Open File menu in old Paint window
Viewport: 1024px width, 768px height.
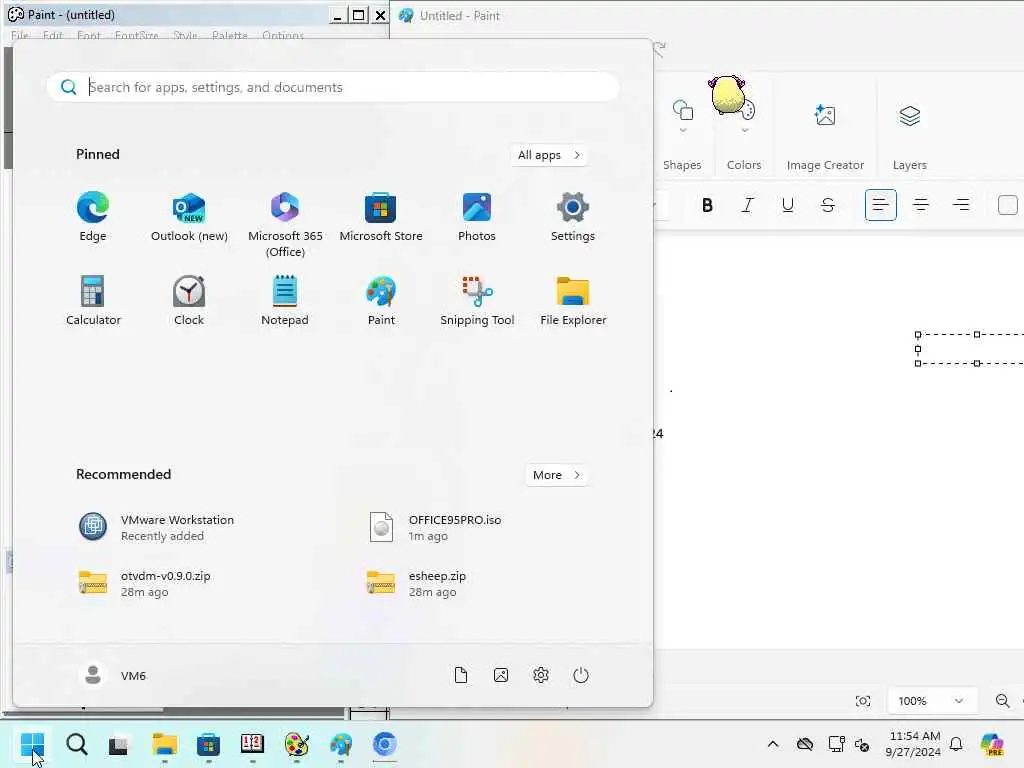click(20, 35)
